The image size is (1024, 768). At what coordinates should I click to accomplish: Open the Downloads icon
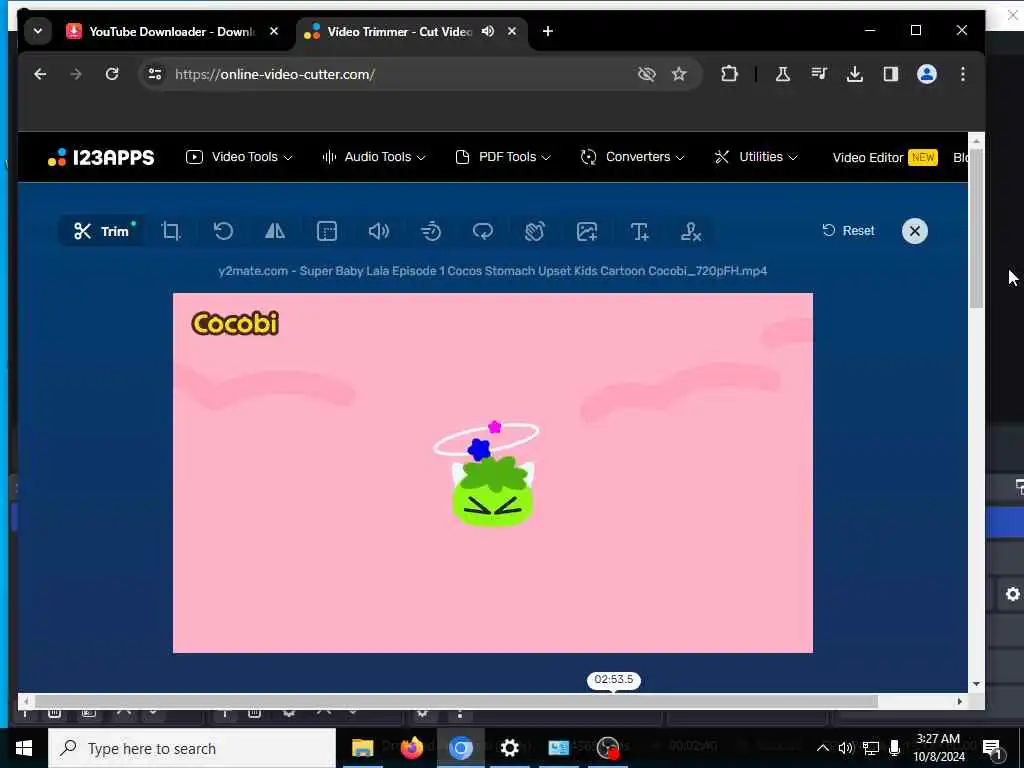pos(855,74)
